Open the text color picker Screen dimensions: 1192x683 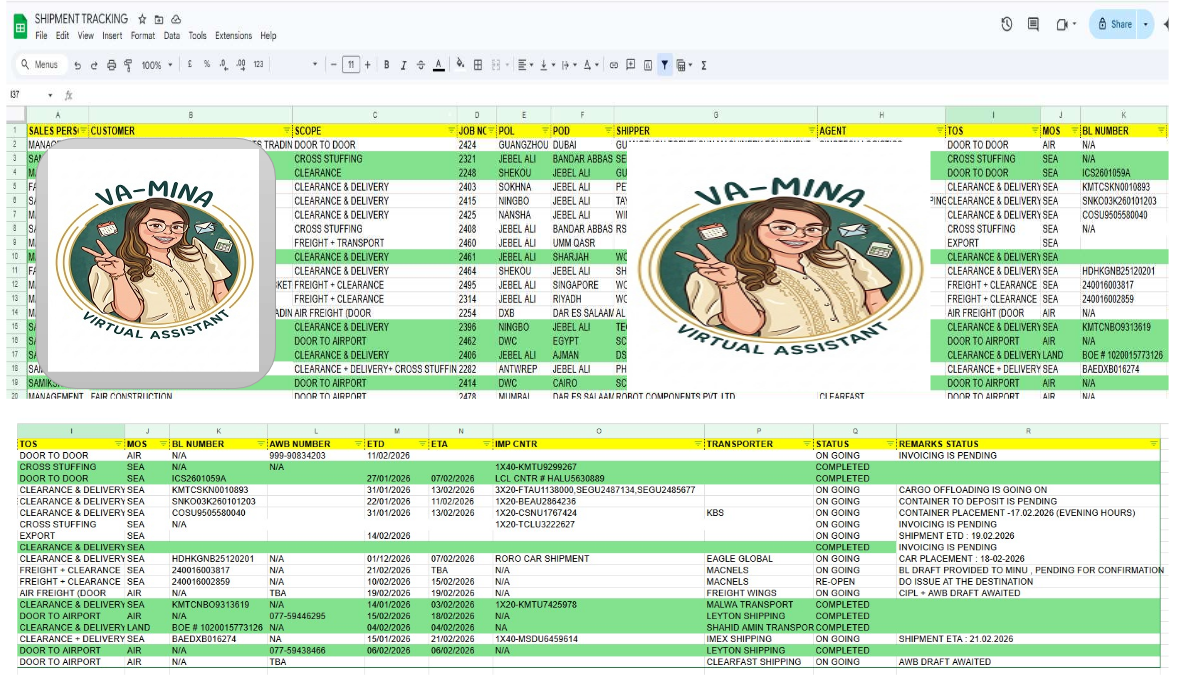[439, 65]
